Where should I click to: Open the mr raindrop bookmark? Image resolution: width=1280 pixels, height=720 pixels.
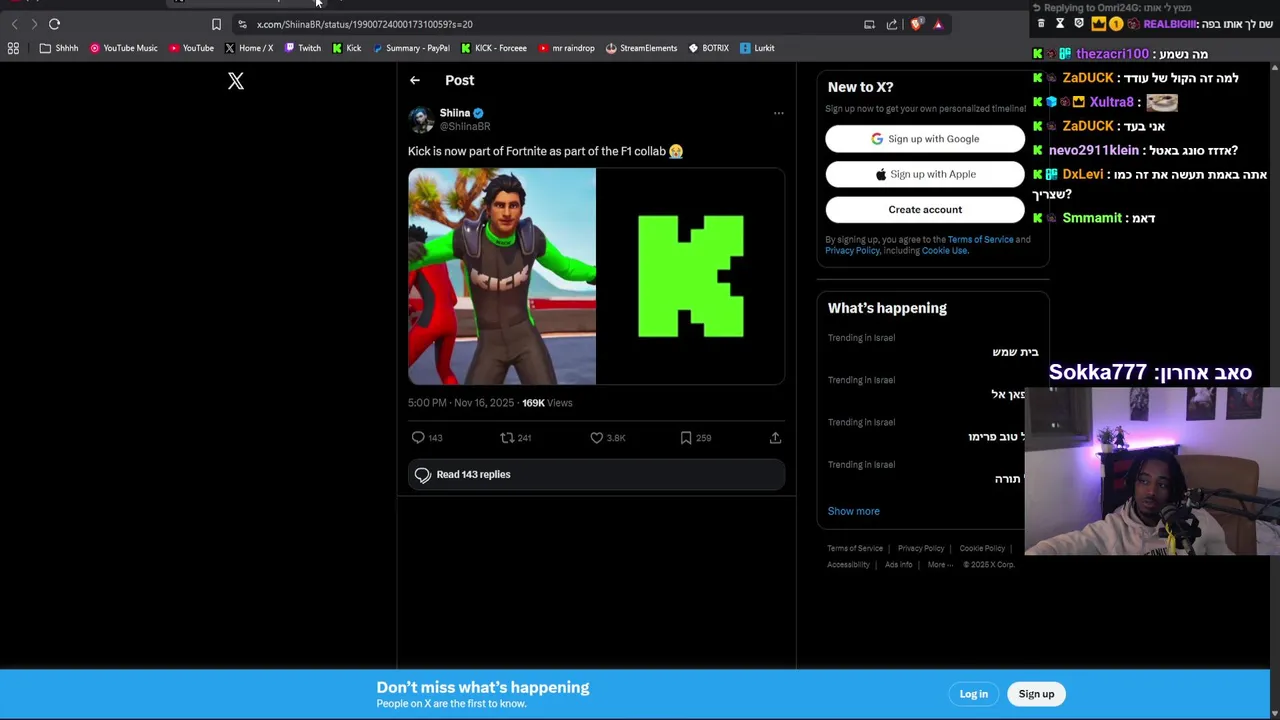tap(566, 48)
